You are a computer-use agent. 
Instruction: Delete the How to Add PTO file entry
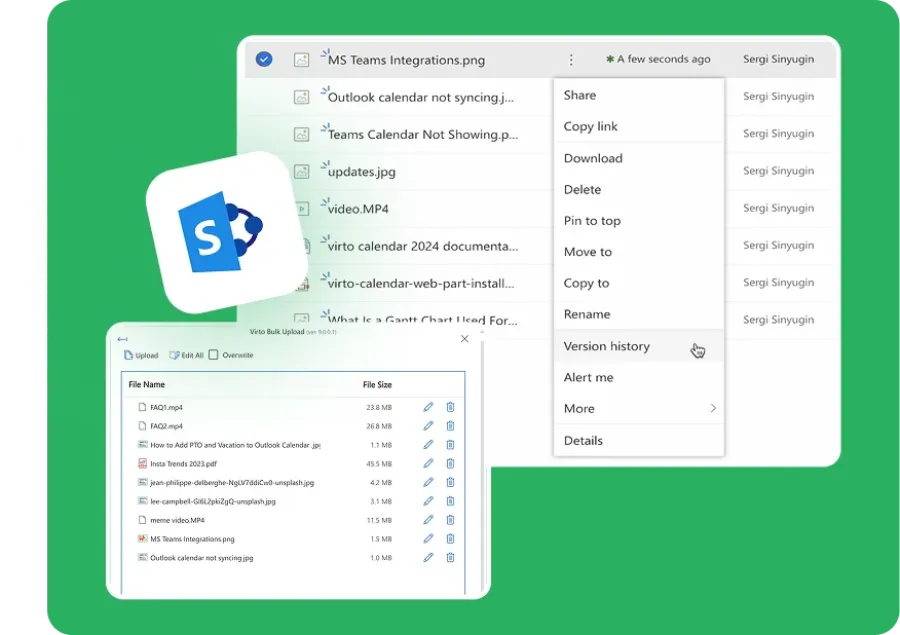tap(451, 445)
